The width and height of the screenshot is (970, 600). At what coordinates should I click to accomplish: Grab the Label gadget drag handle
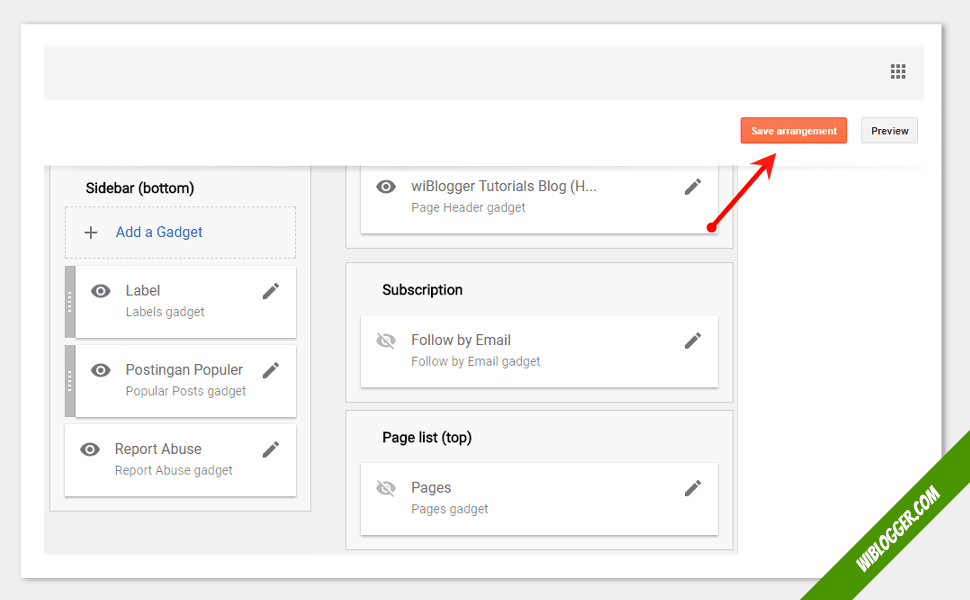70,301
